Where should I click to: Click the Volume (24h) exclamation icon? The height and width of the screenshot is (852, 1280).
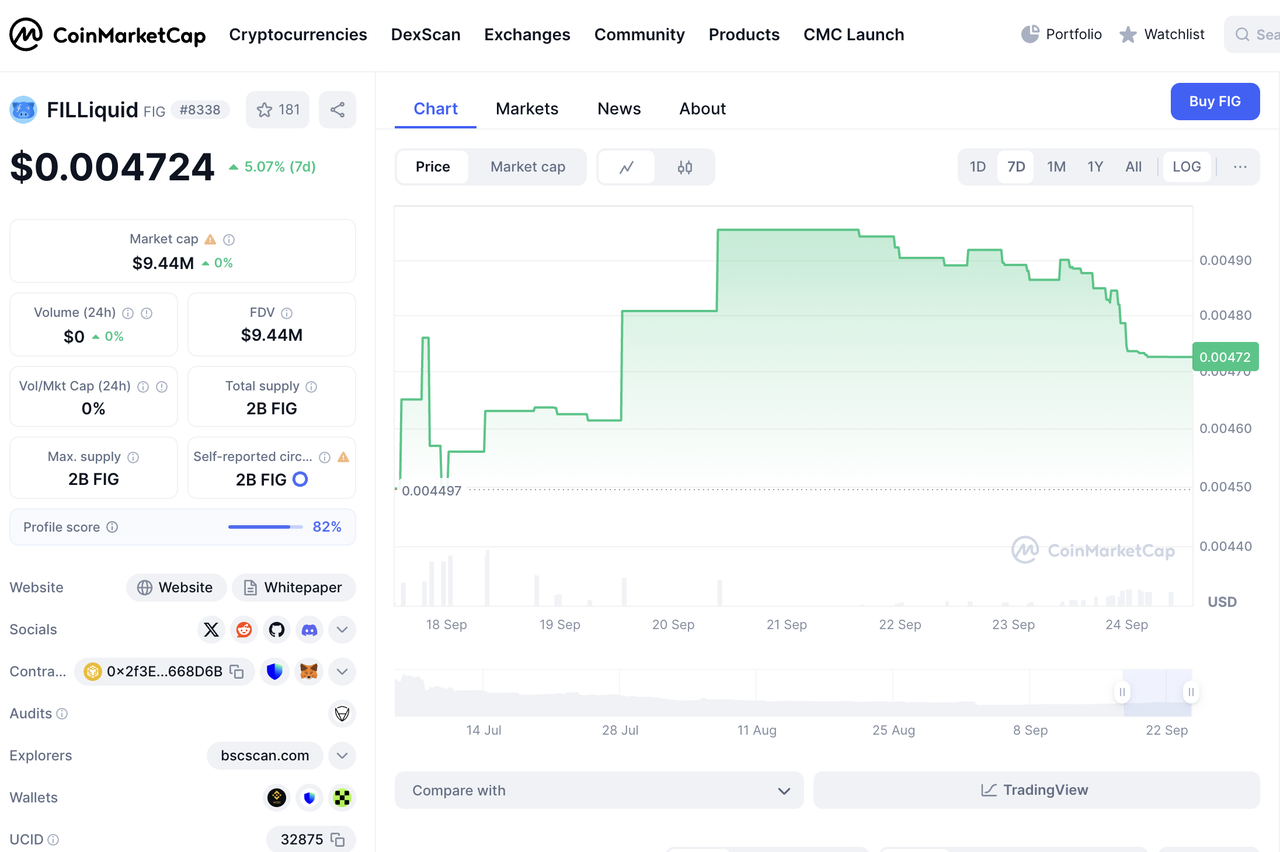(147, 313)
